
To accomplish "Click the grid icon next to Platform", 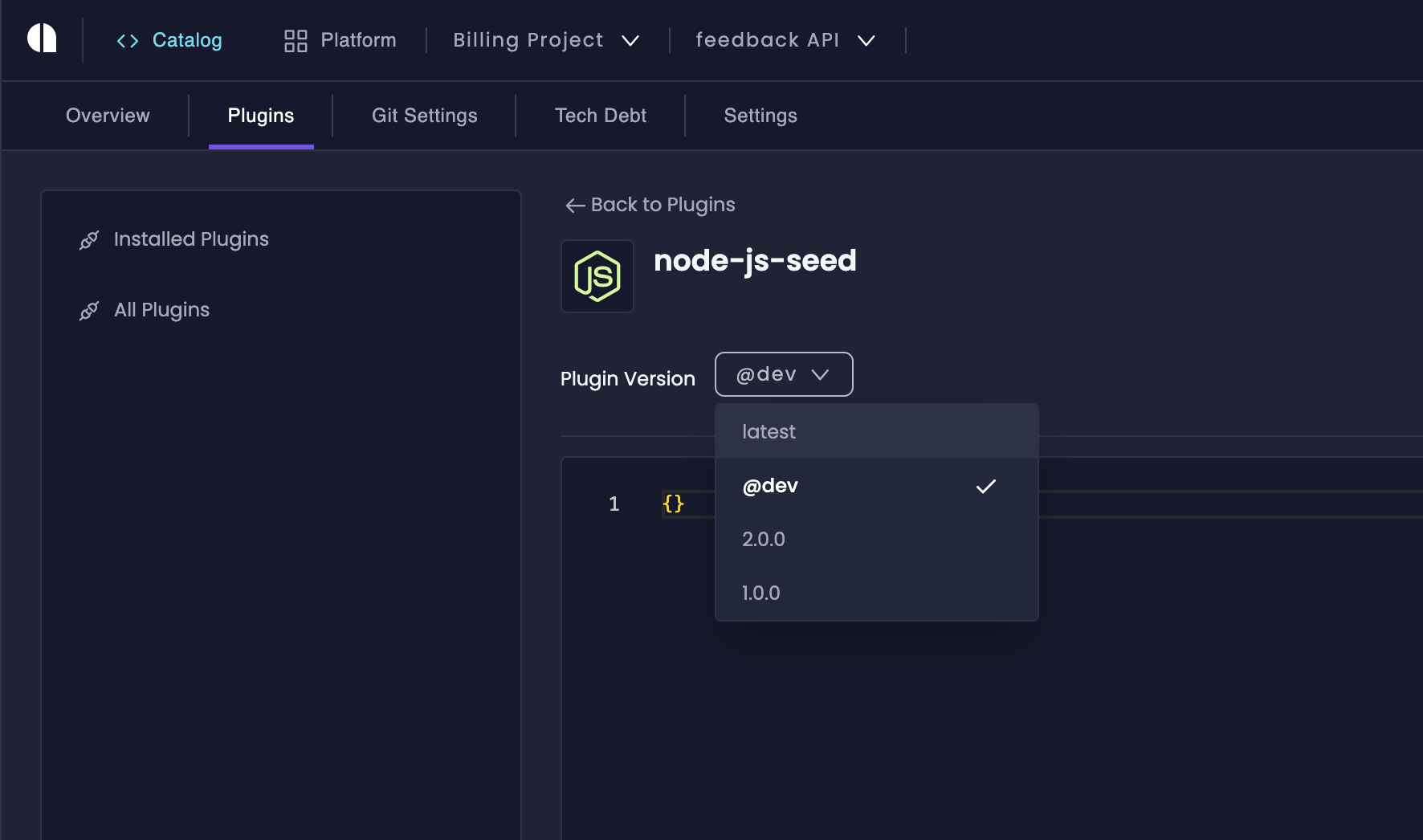I will point(295,40).
